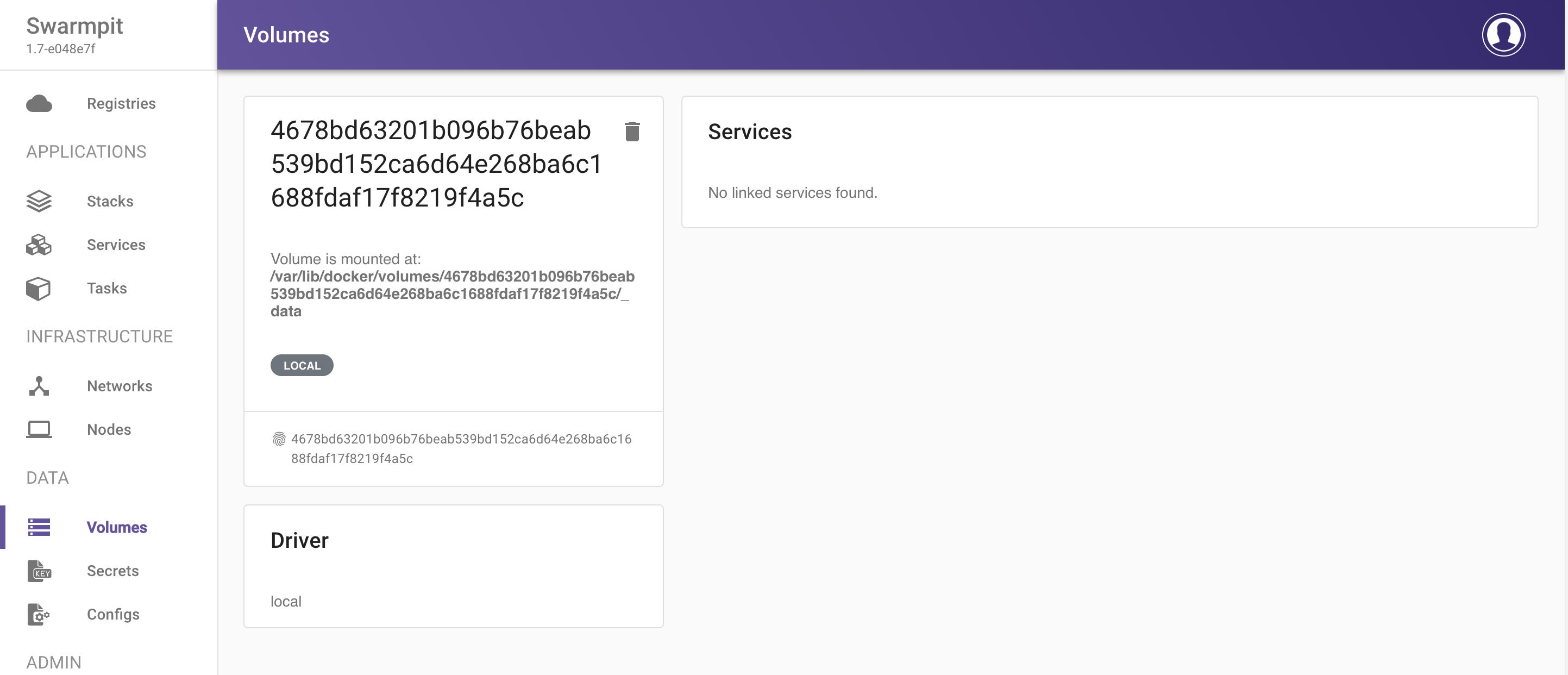The image size is (1568, 675).
Task: Click the Configs document icon
Action: 39,615
